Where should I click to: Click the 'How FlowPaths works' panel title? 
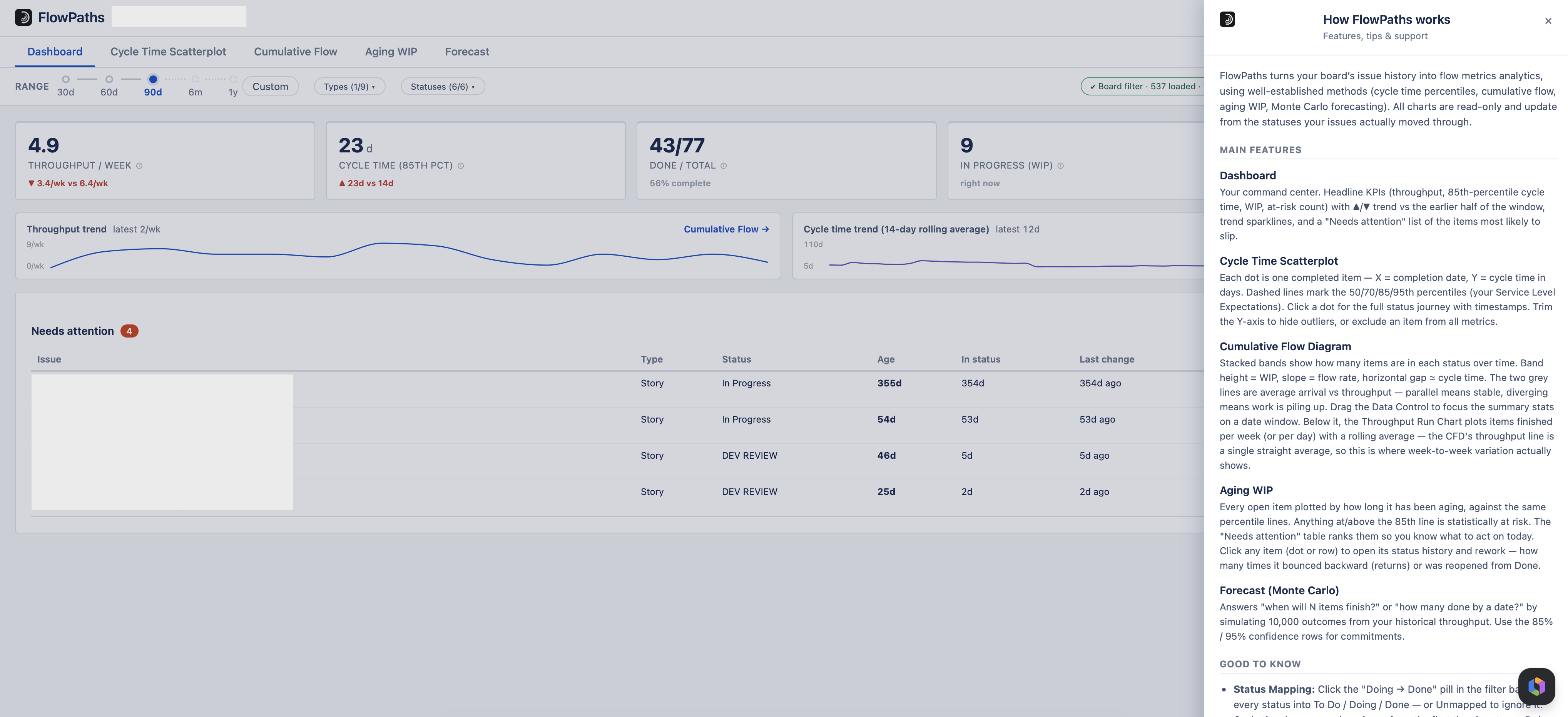click(1386, 20)
